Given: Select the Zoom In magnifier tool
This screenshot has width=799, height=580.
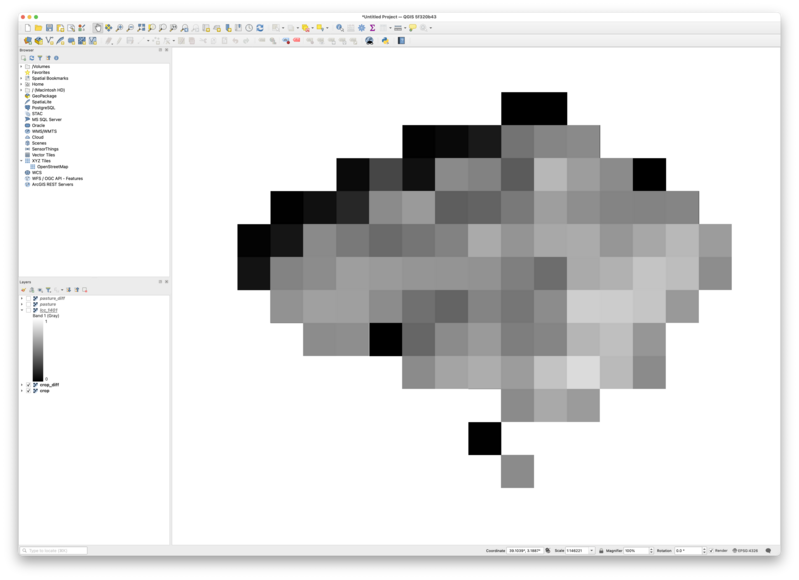Looking at the screenshot, I should [119, 28].
